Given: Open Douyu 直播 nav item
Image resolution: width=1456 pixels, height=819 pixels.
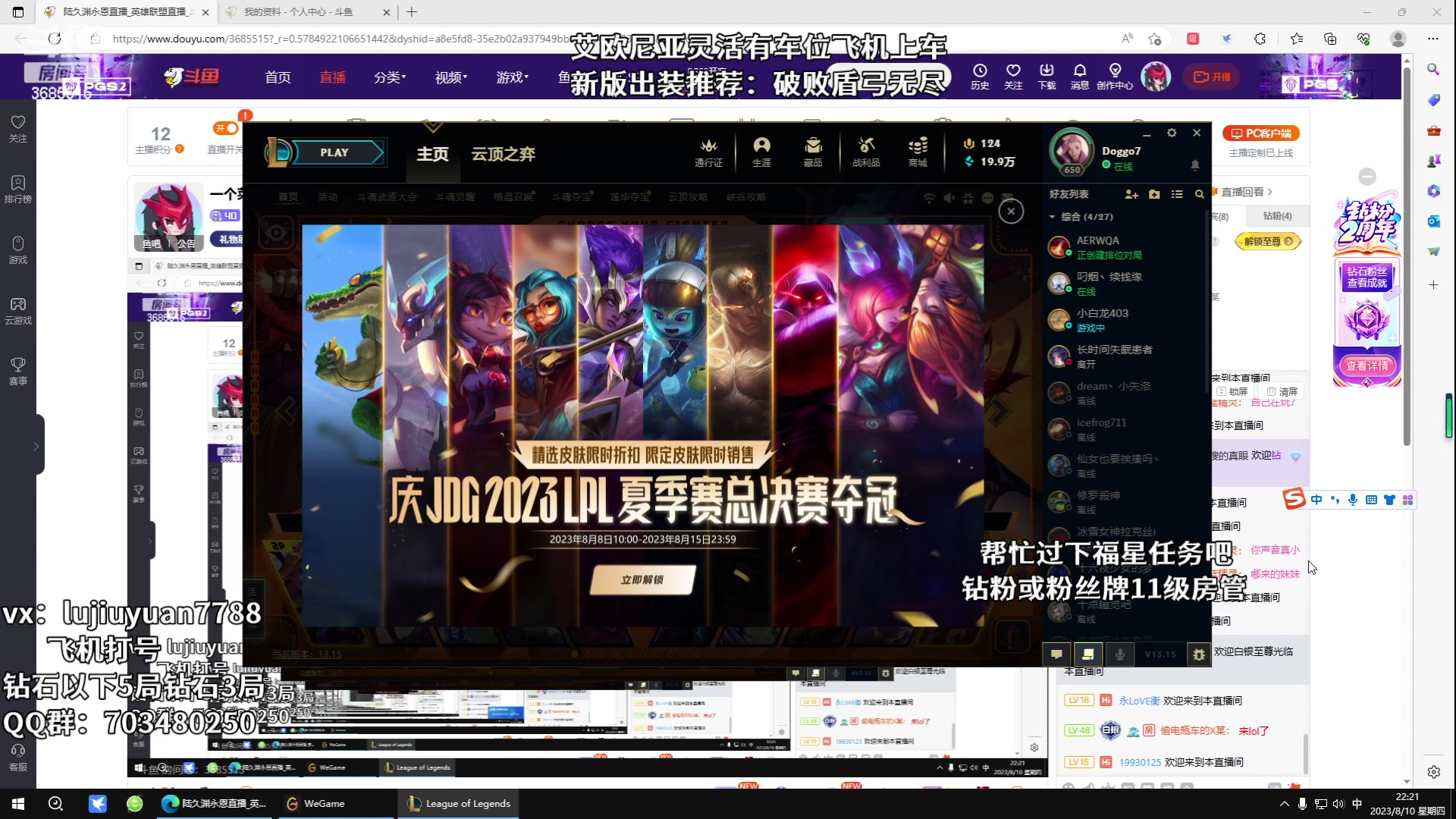Looking at the screenshot, I should pos(332,77).
